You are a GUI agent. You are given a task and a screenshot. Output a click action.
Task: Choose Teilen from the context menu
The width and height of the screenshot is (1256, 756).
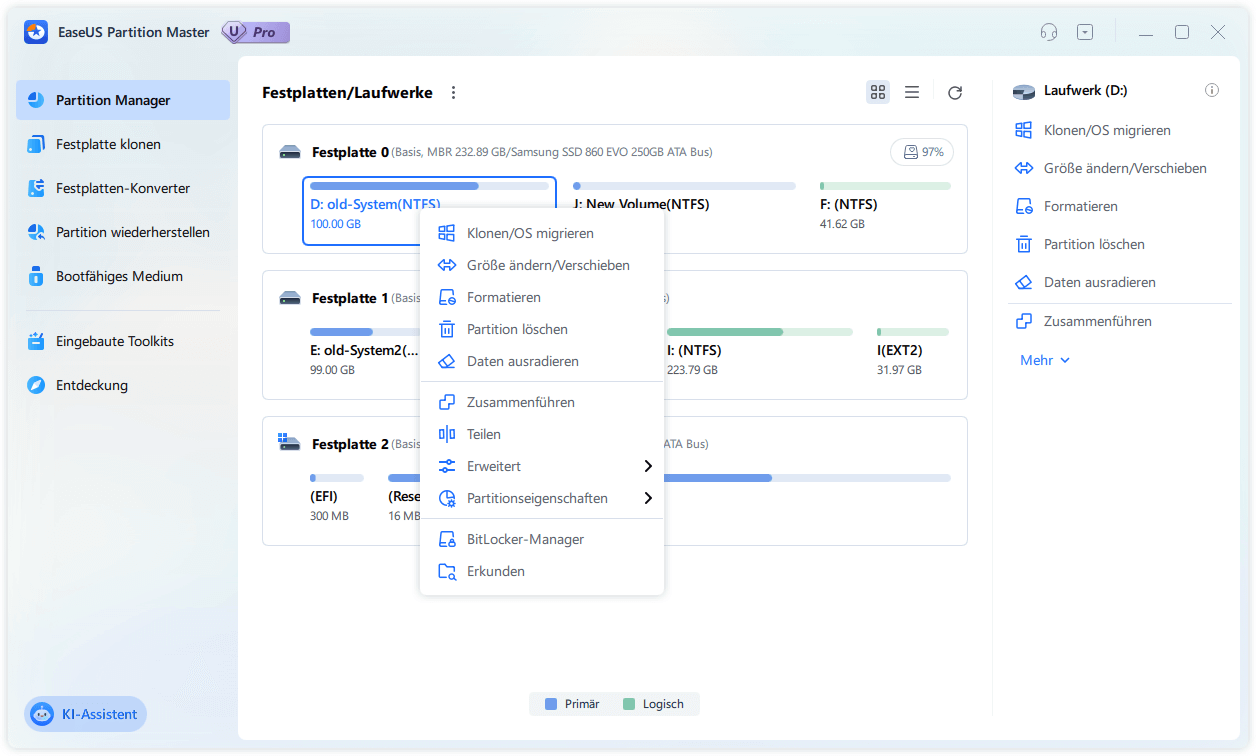point(484,434)
